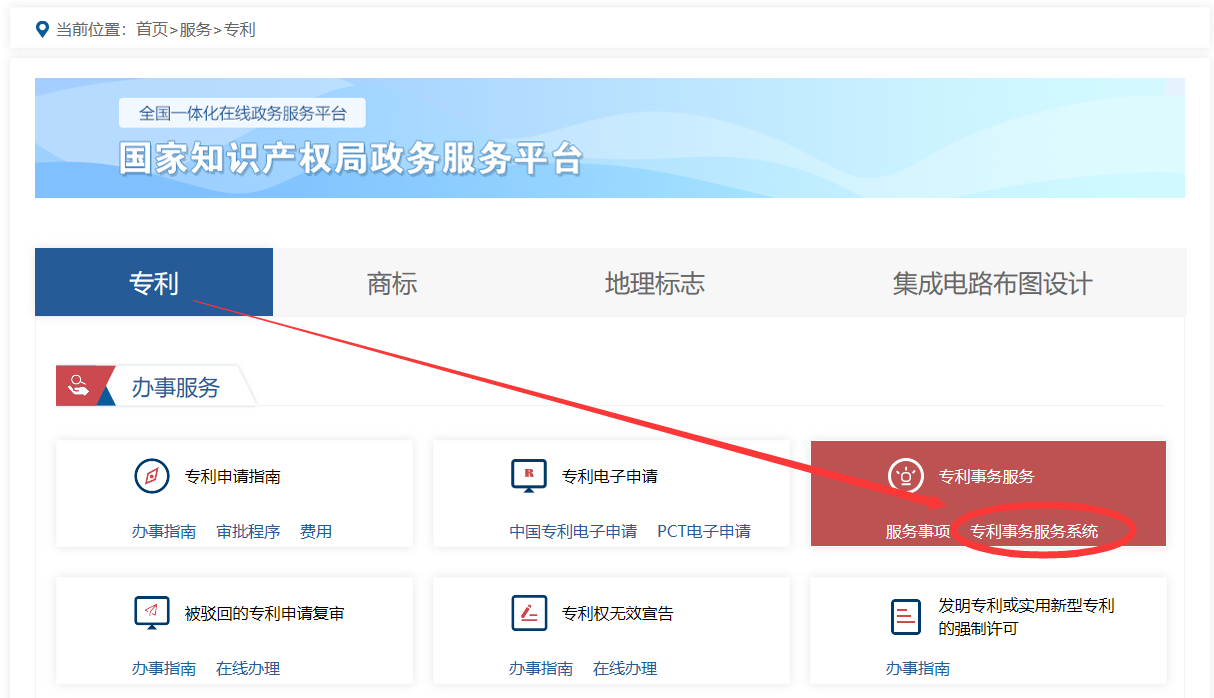Go to 首页 in the breadcrumb

152,29
